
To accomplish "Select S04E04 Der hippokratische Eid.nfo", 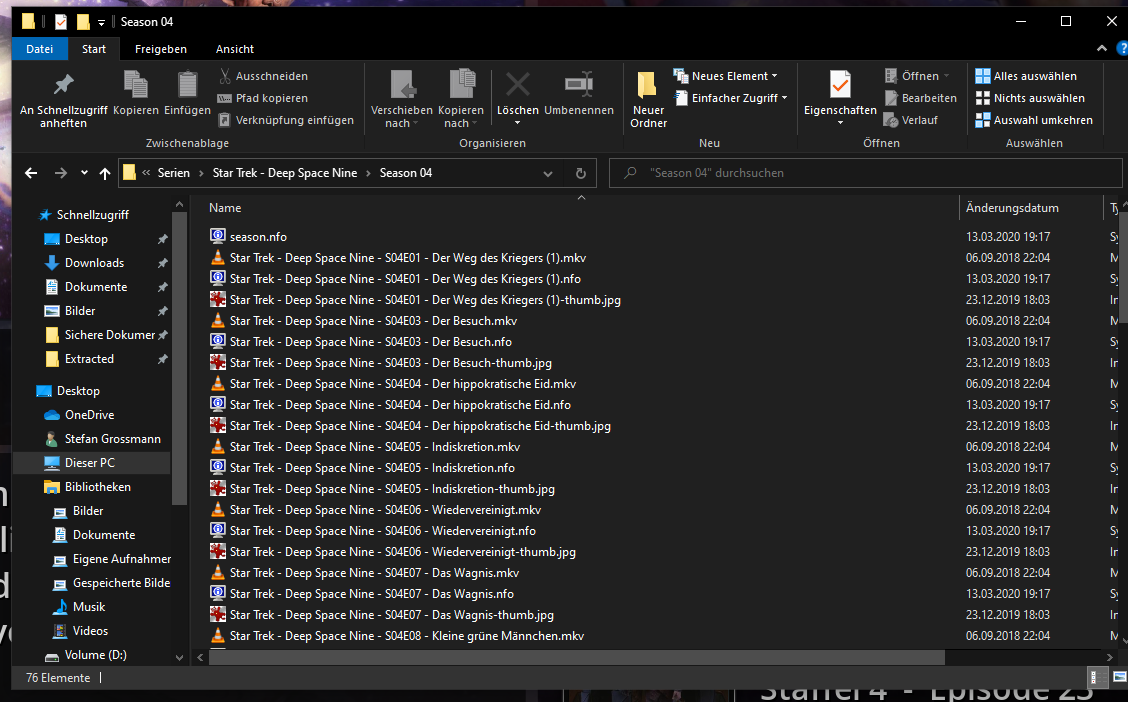I will (x=399, y=405).
